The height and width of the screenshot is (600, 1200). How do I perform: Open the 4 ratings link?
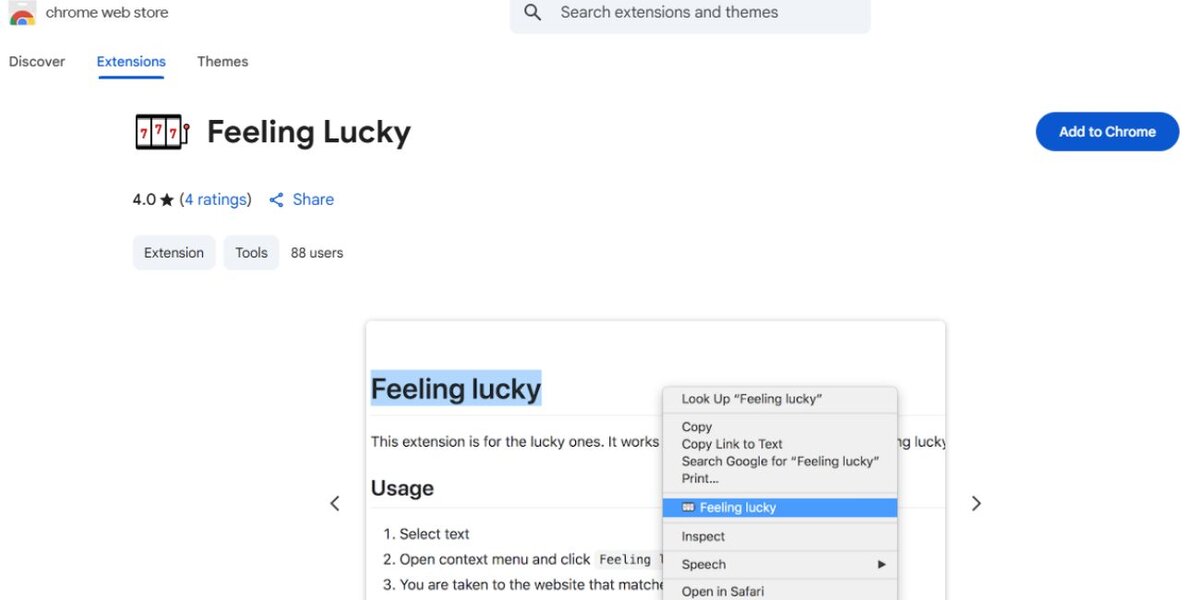(216, 199)
